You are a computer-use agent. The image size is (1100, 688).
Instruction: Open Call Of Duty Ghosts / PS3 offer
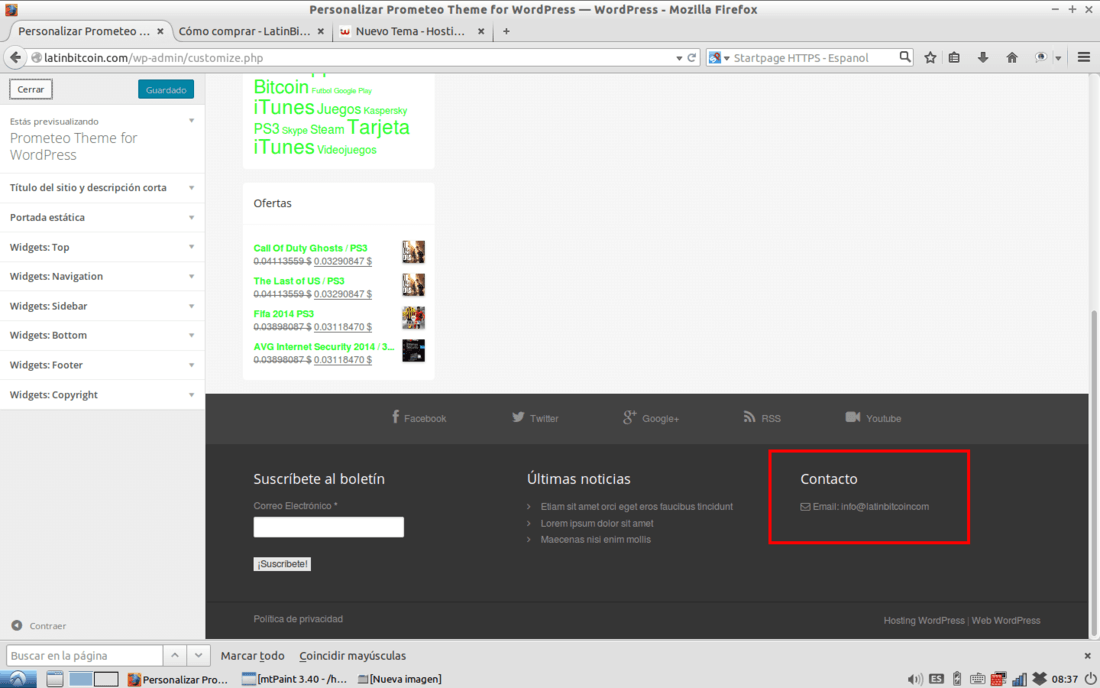(x=310, y=248)
